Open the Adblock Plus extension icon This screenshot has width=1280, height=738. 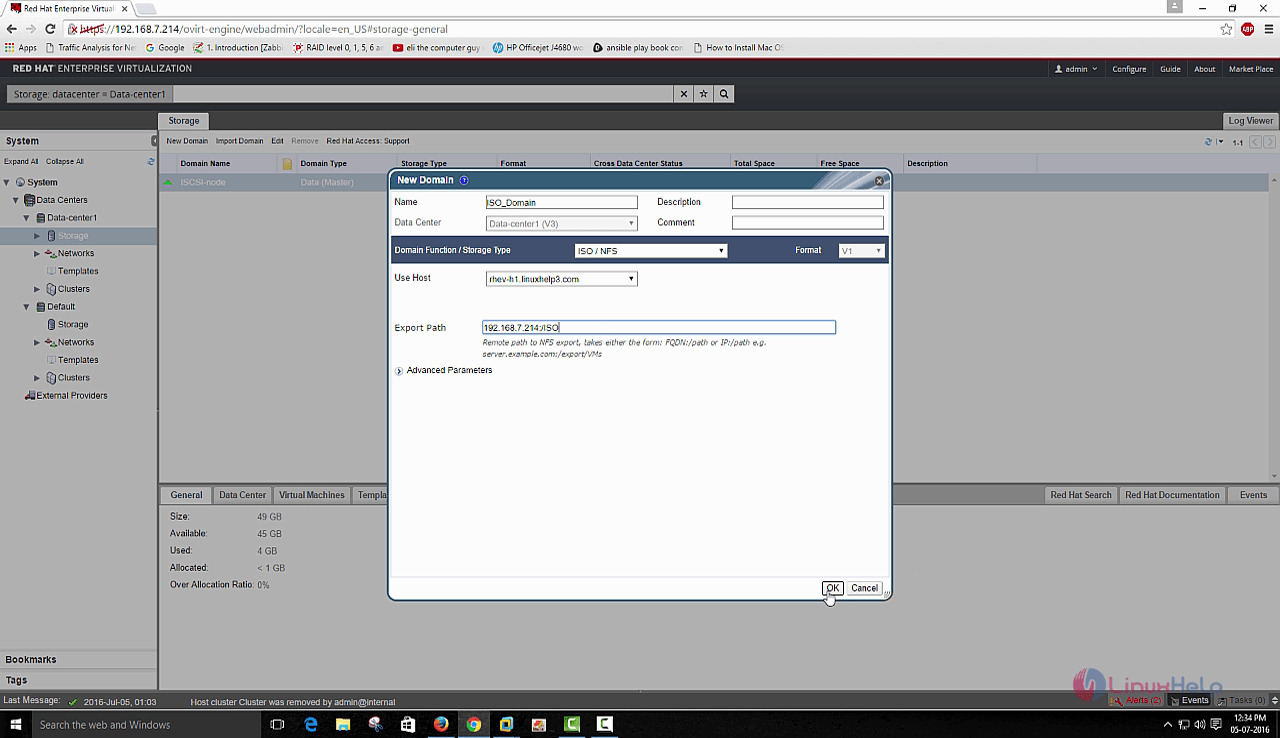tap(1247, 29)
